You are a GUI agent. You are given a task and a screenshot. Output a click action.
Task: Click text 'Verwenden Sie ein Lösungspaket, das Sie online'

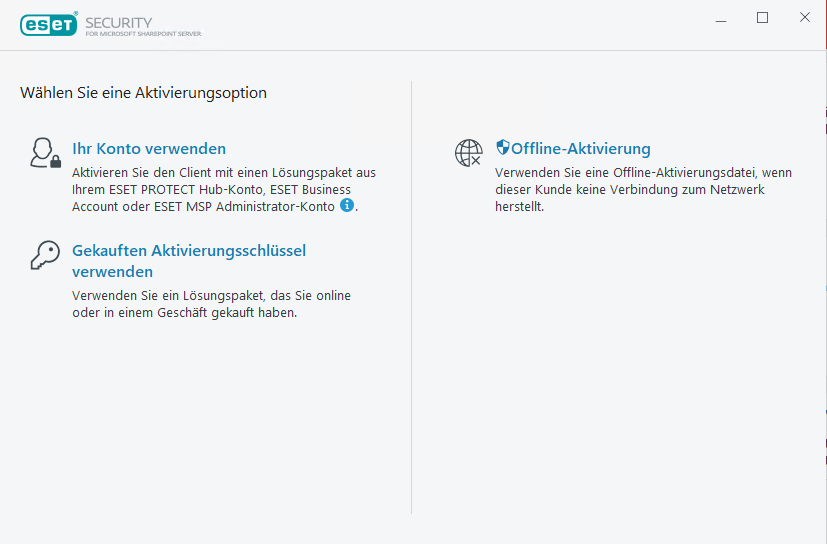[x=211, y=295]
